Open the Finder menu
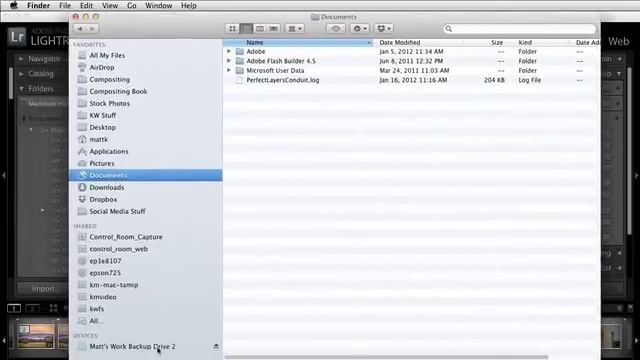This screenshot has width=640, height=360. point(38,6)
